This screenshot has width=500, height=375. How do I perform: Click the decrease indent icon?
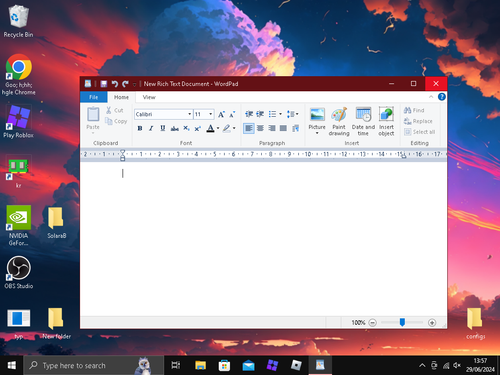coord(249,114)
